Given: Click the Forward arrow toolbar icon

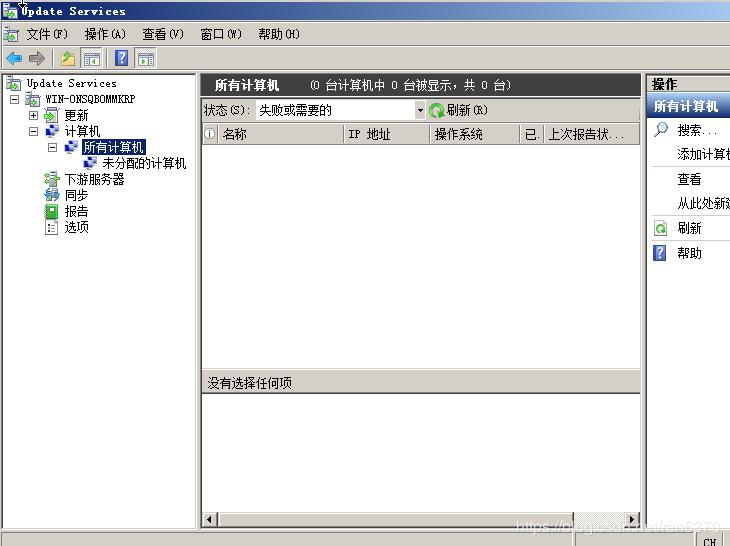Looking at the screenshot, I should coord(36,59).
